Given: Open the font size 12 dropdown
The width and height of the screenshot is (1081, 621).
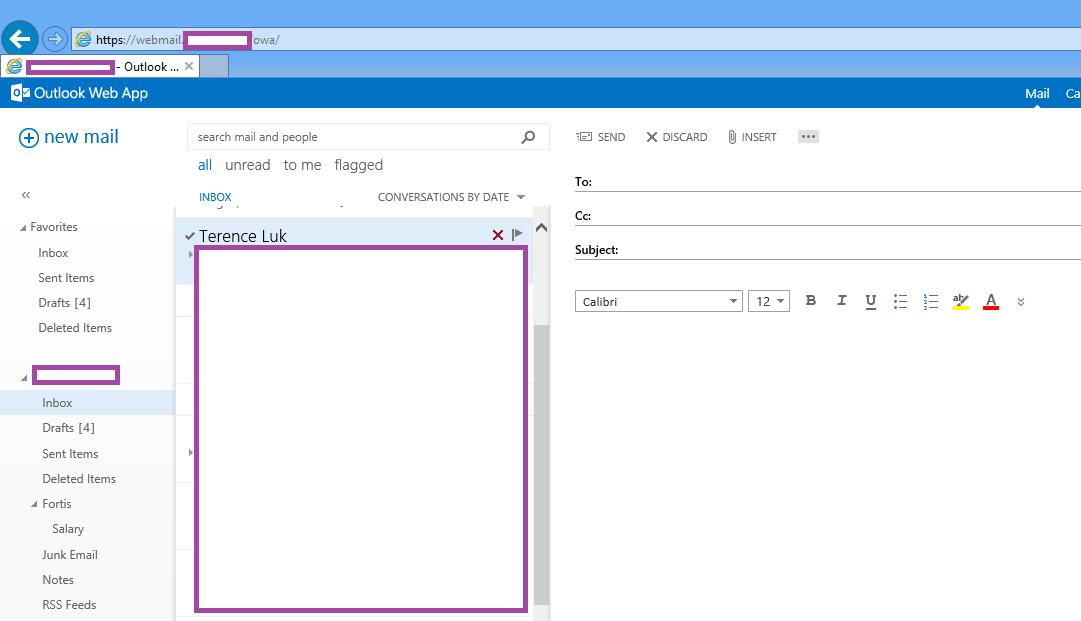Looking at the screenshot, I should coord(780,301).
